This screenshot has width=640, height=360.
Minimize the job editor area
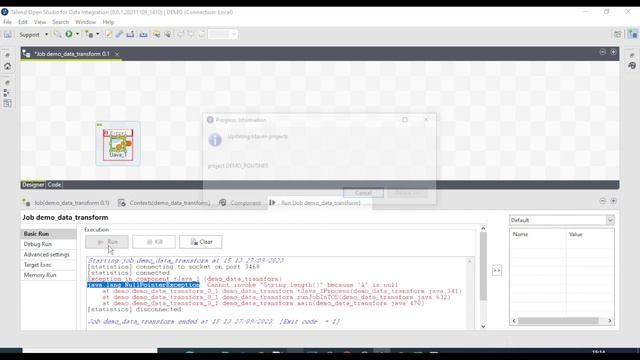tap(602, 52)
